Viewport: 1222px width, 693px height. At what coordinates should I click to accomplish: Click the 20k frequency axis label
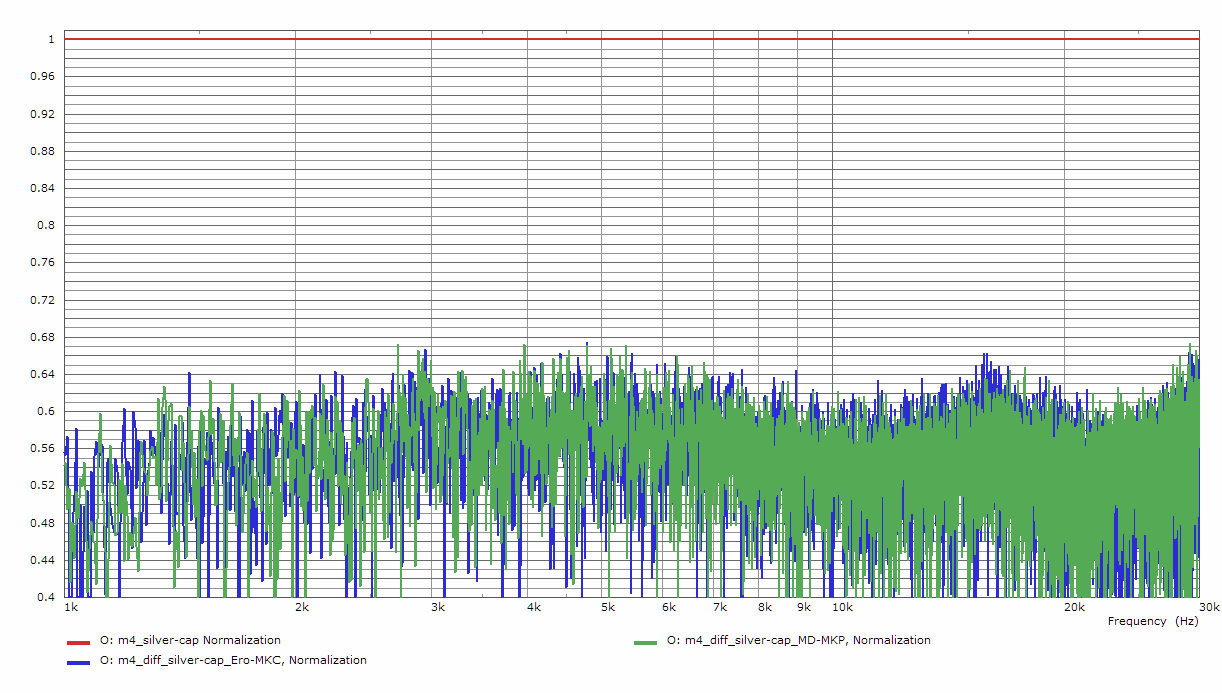click(1074, 607)
